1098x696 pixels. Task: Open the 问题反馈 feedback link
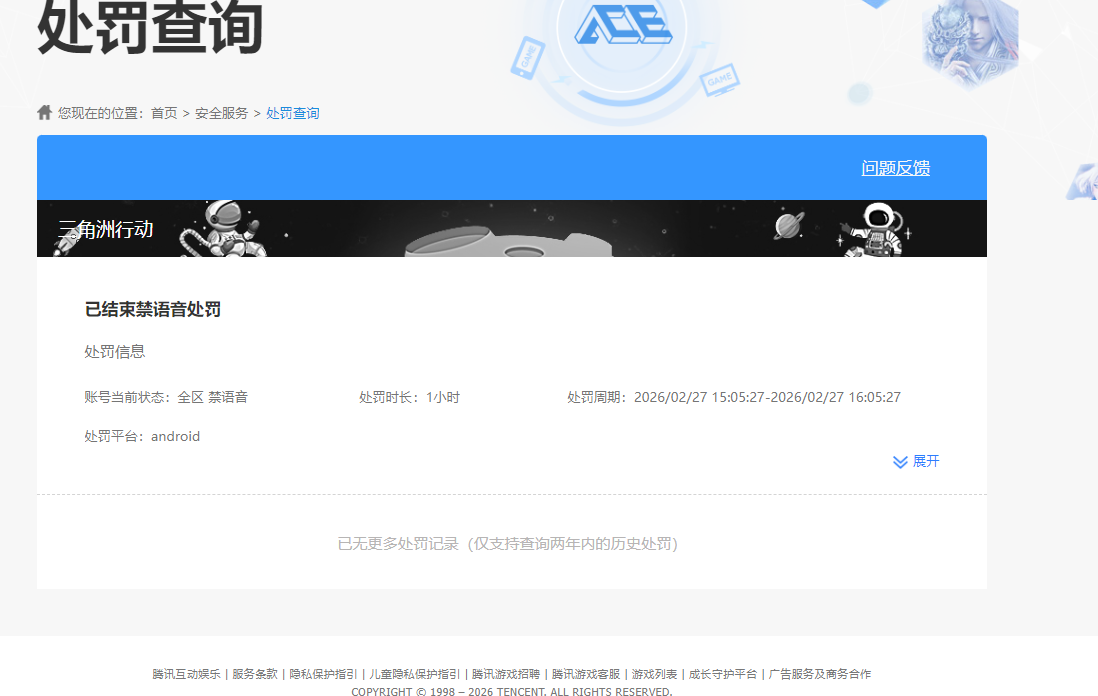896,168
